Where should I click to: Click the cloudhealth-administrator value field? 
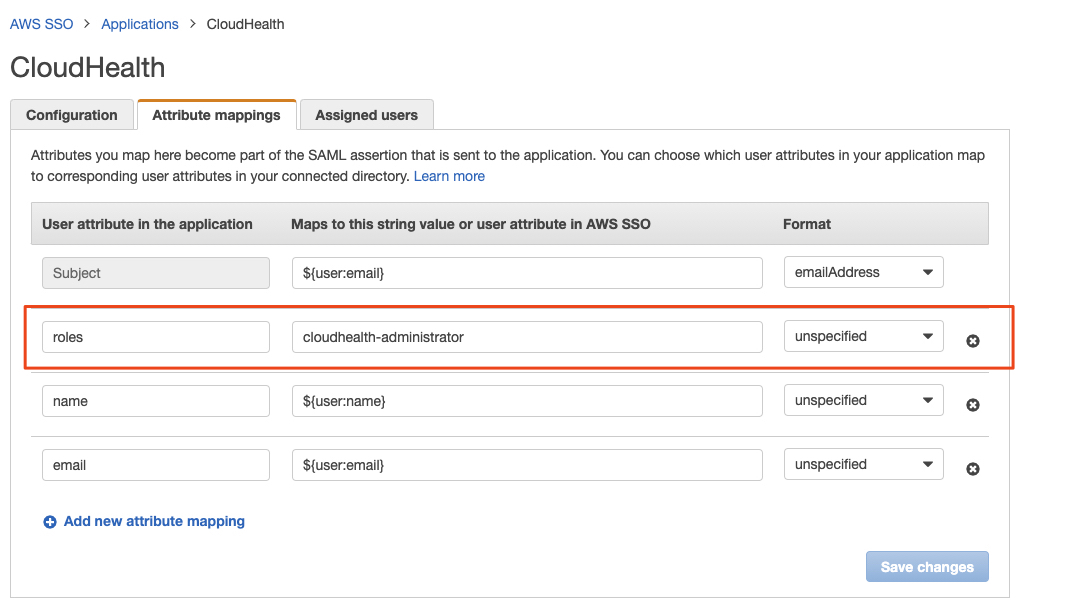[527, 337]
